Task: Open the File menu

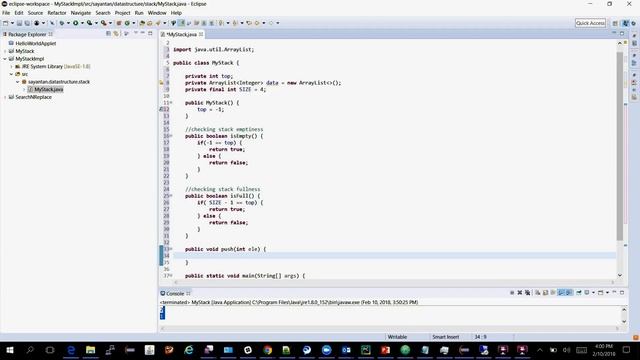Action: click(6, 13)
